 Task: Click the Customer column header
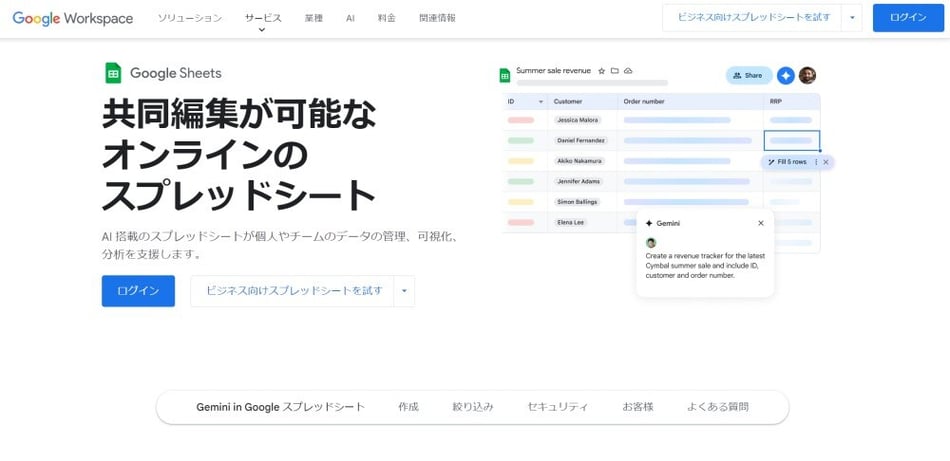568,102
